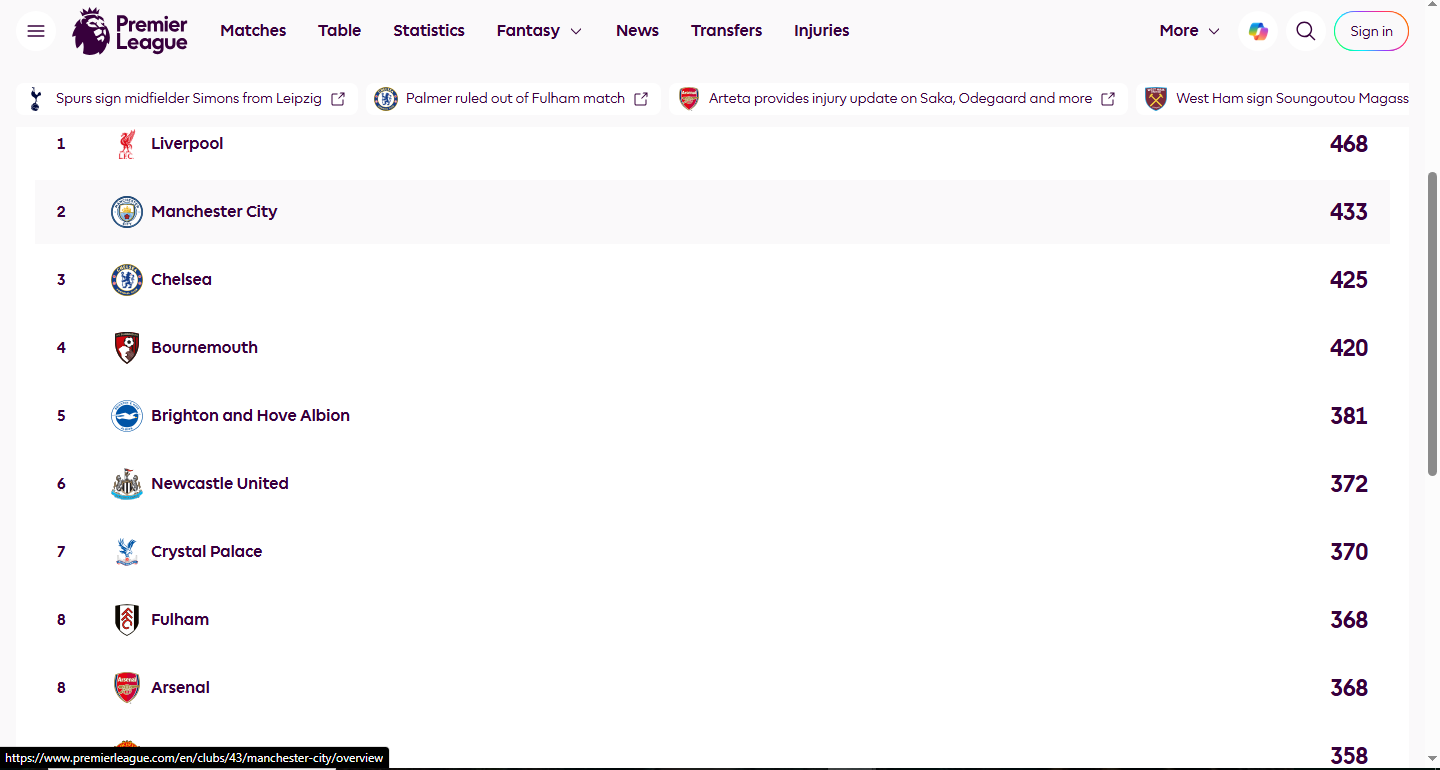Click the page vertical scrollbar thumb
1440x770 pixels.
coord(1432,324)
